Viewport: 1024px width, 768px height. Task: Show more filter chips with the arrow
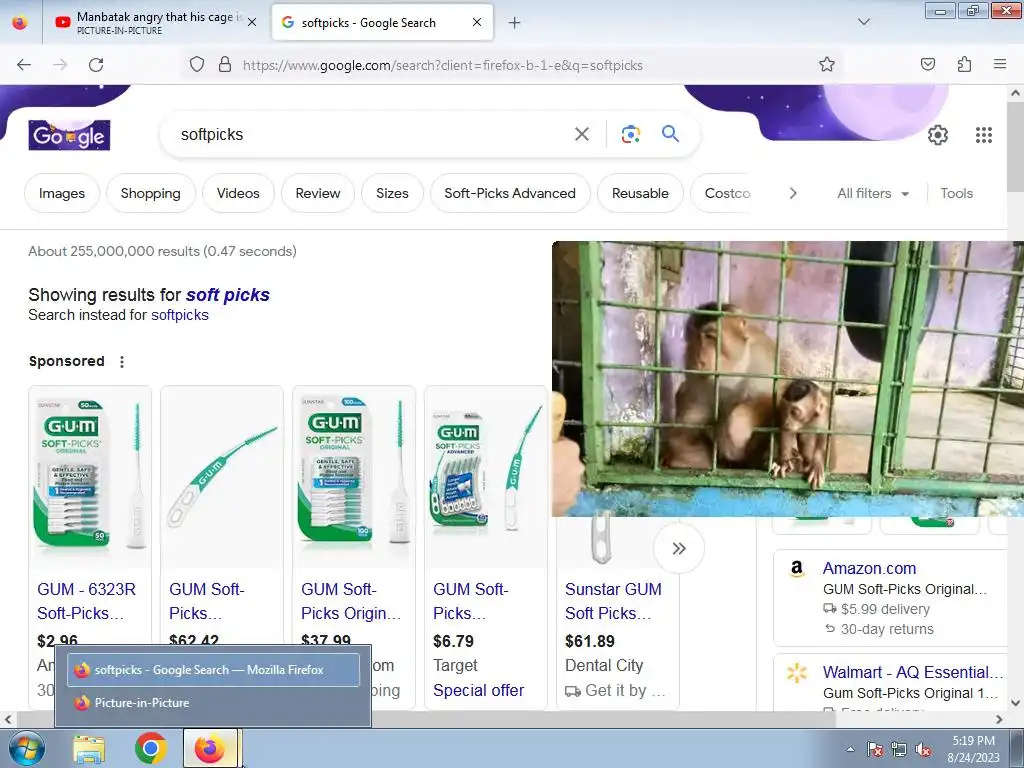coord(793,193)
